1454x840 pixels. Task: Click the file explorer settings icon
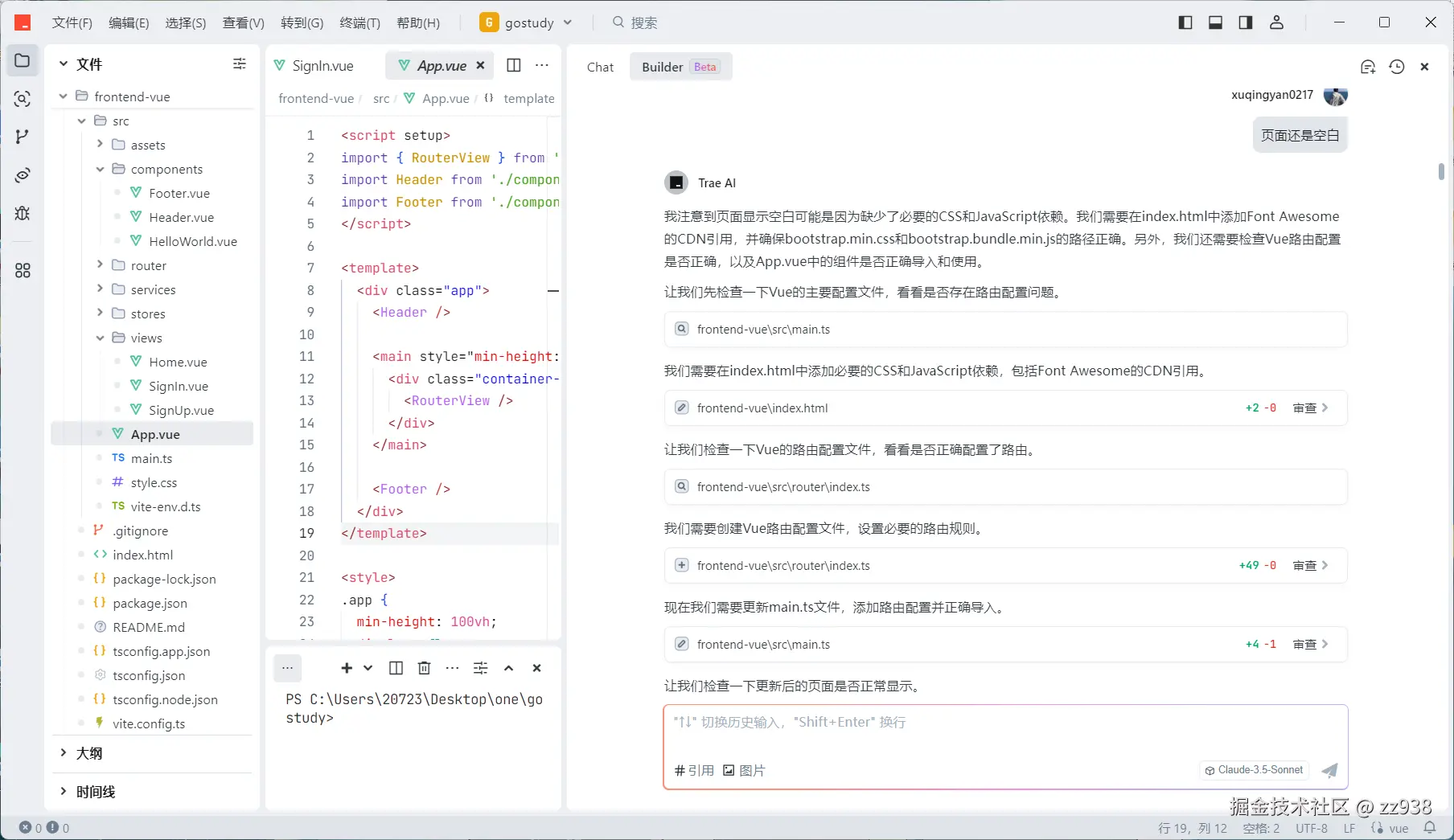click(240, 64)
